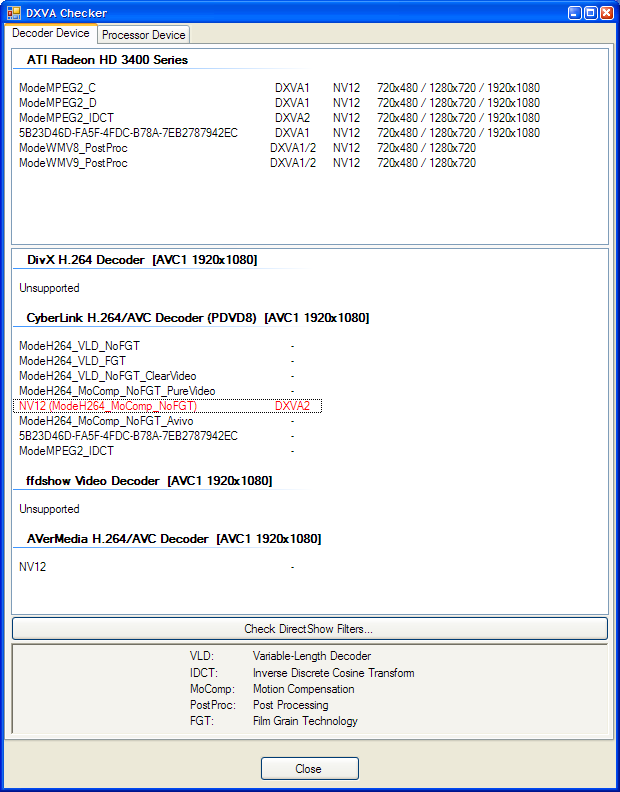Viewport: 620px width, 792px height.
Task: Click the DXVA Checker title bar icon
Action: pos(14,13)
